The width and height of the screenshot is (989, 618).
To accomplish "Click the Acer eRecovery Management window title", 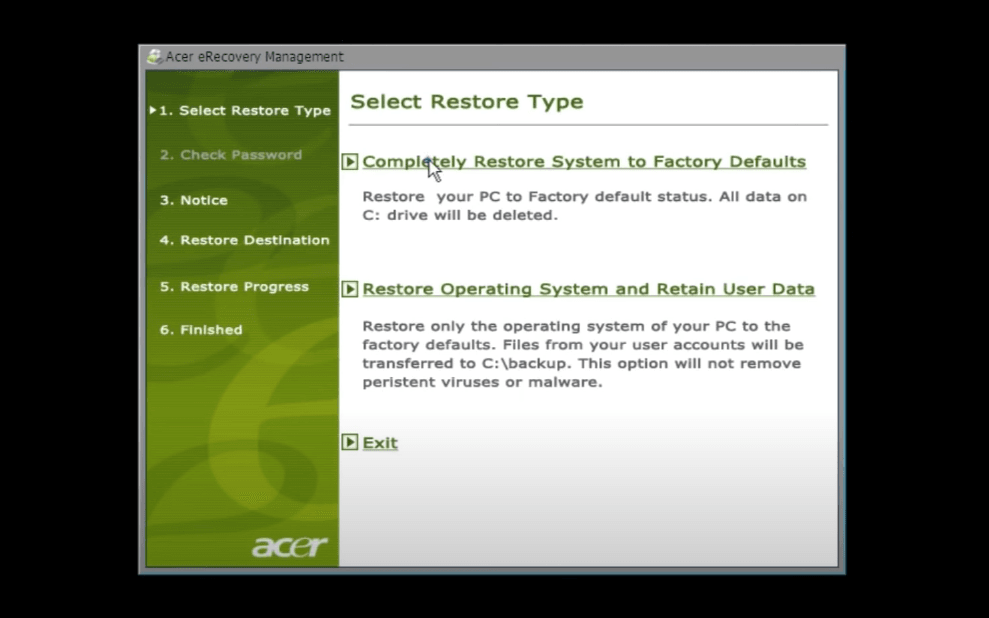I will pos(255,57).
